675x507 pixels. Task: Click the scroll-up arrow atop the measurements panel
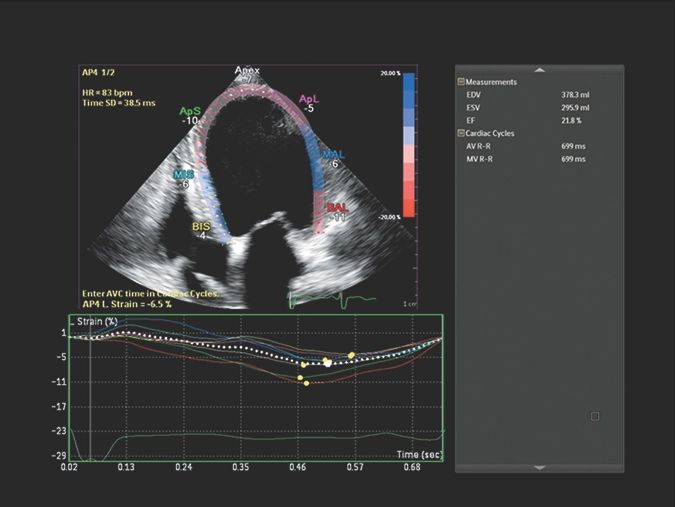click(x=539, y=69)
